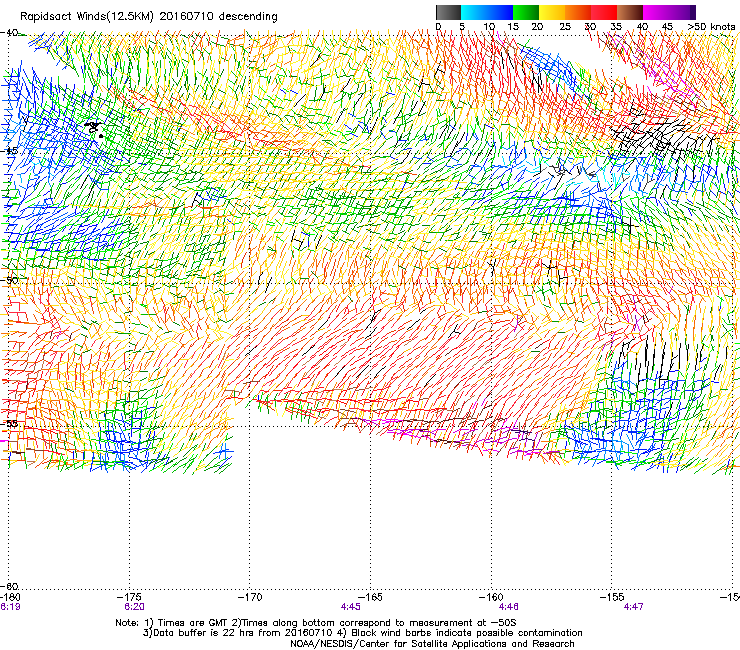Click the '6:19' pass time label

coord(10,607)
